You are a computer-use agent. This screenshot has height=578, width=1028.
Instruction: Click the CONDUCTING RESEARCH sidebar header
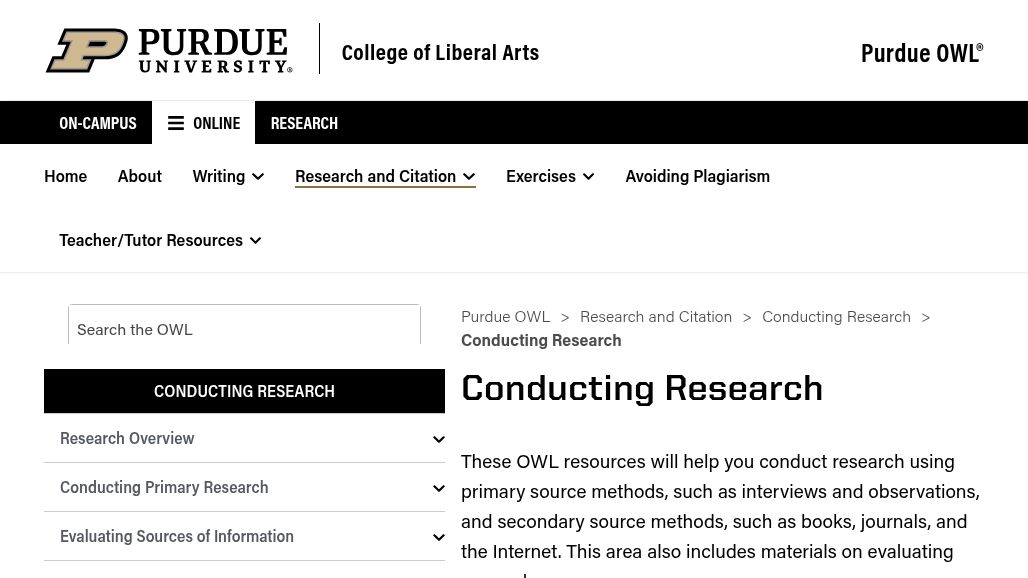[x=244, y=390]
